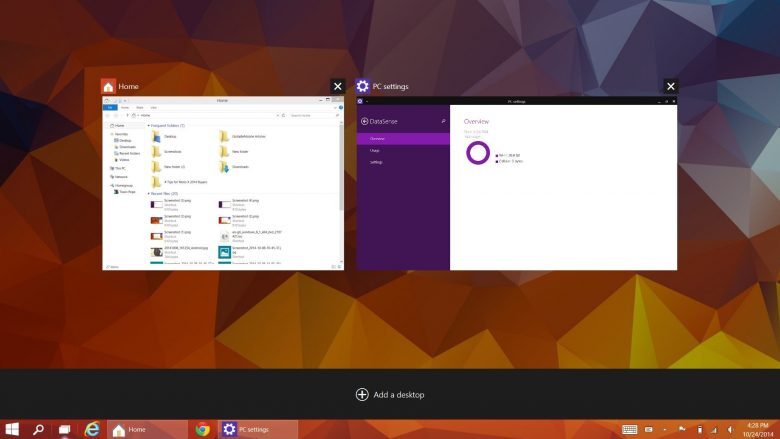The image size is (780, 439).
Task: Open the touch keyboard from system tray
Action: point(630,429)
